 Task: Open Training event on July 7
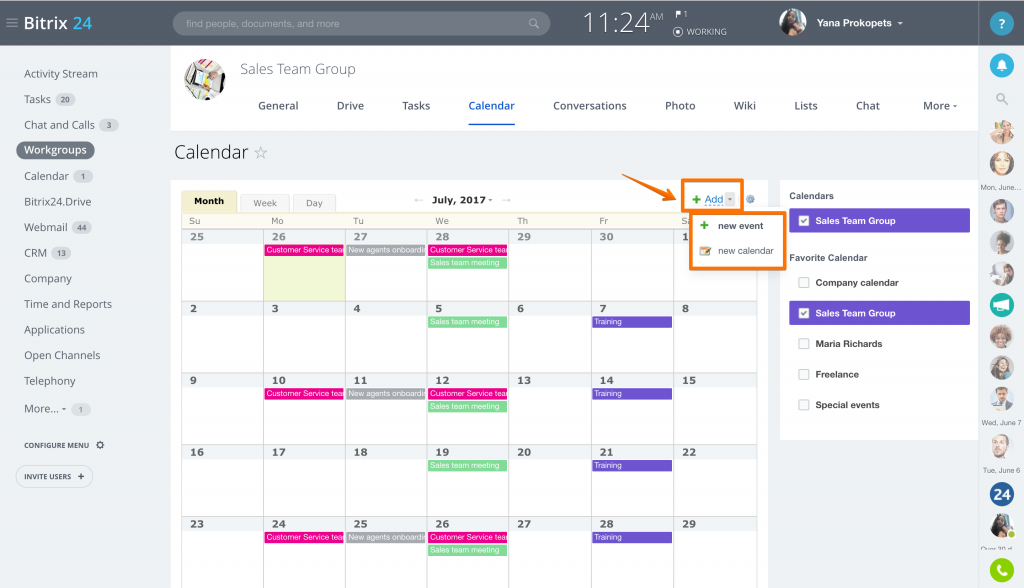click(632, 321)
